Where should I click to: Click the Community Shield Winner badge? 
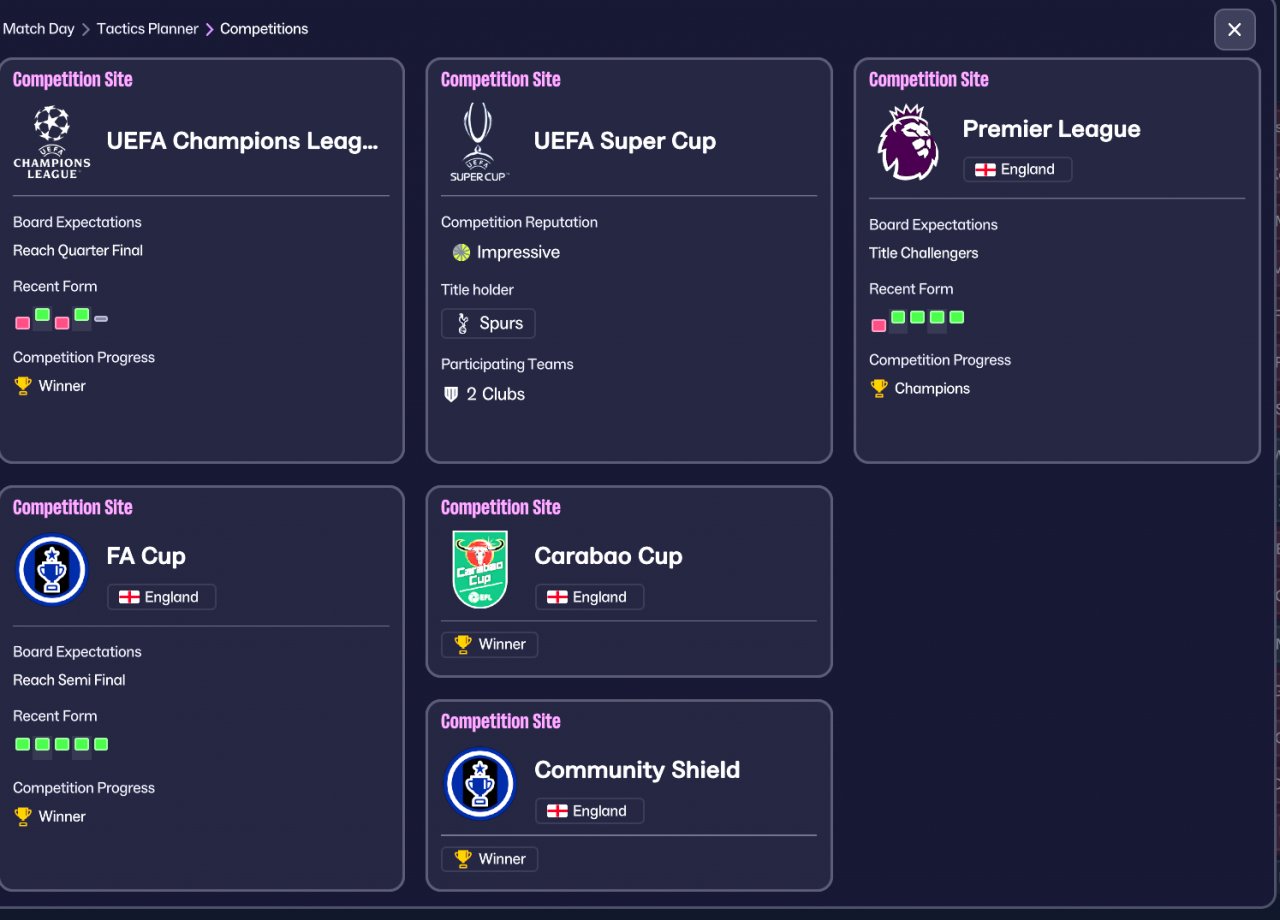point(490,859)
